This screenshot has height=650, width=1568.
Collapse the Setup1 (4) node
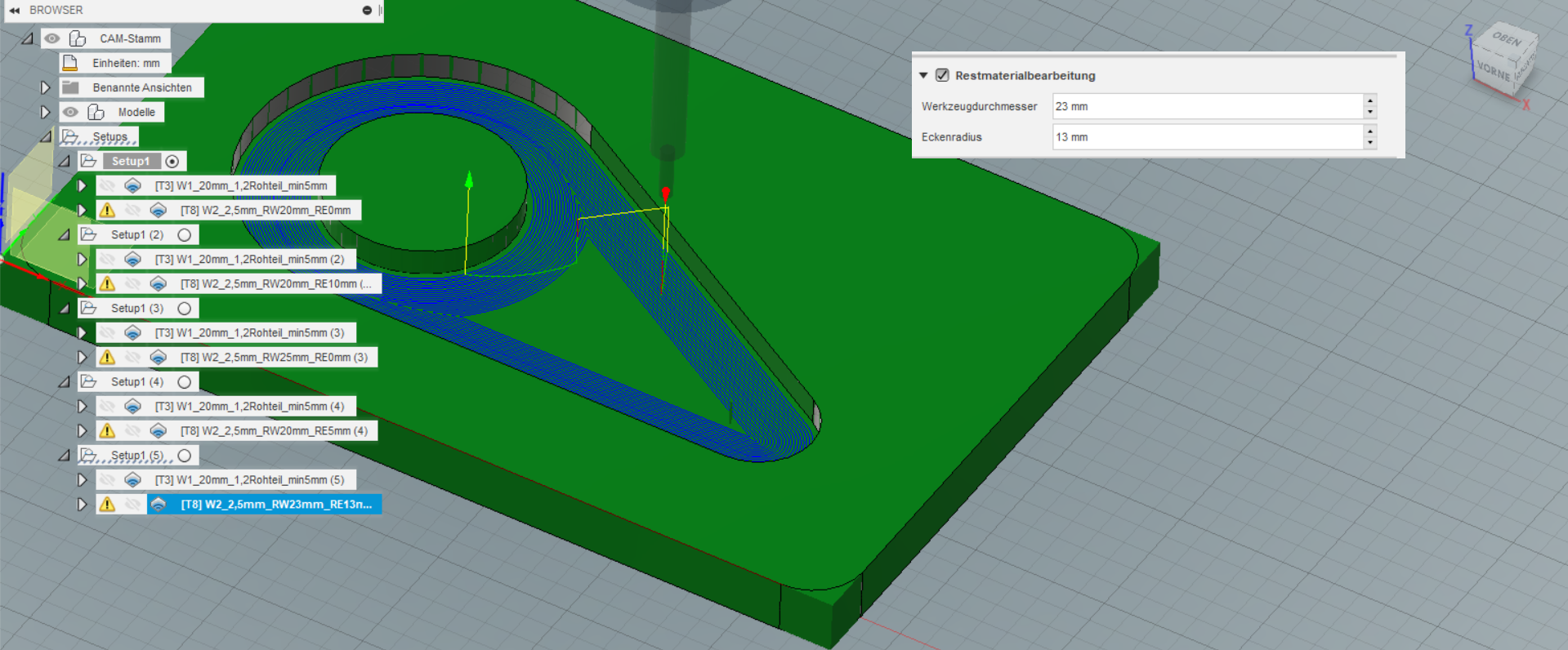64,382
